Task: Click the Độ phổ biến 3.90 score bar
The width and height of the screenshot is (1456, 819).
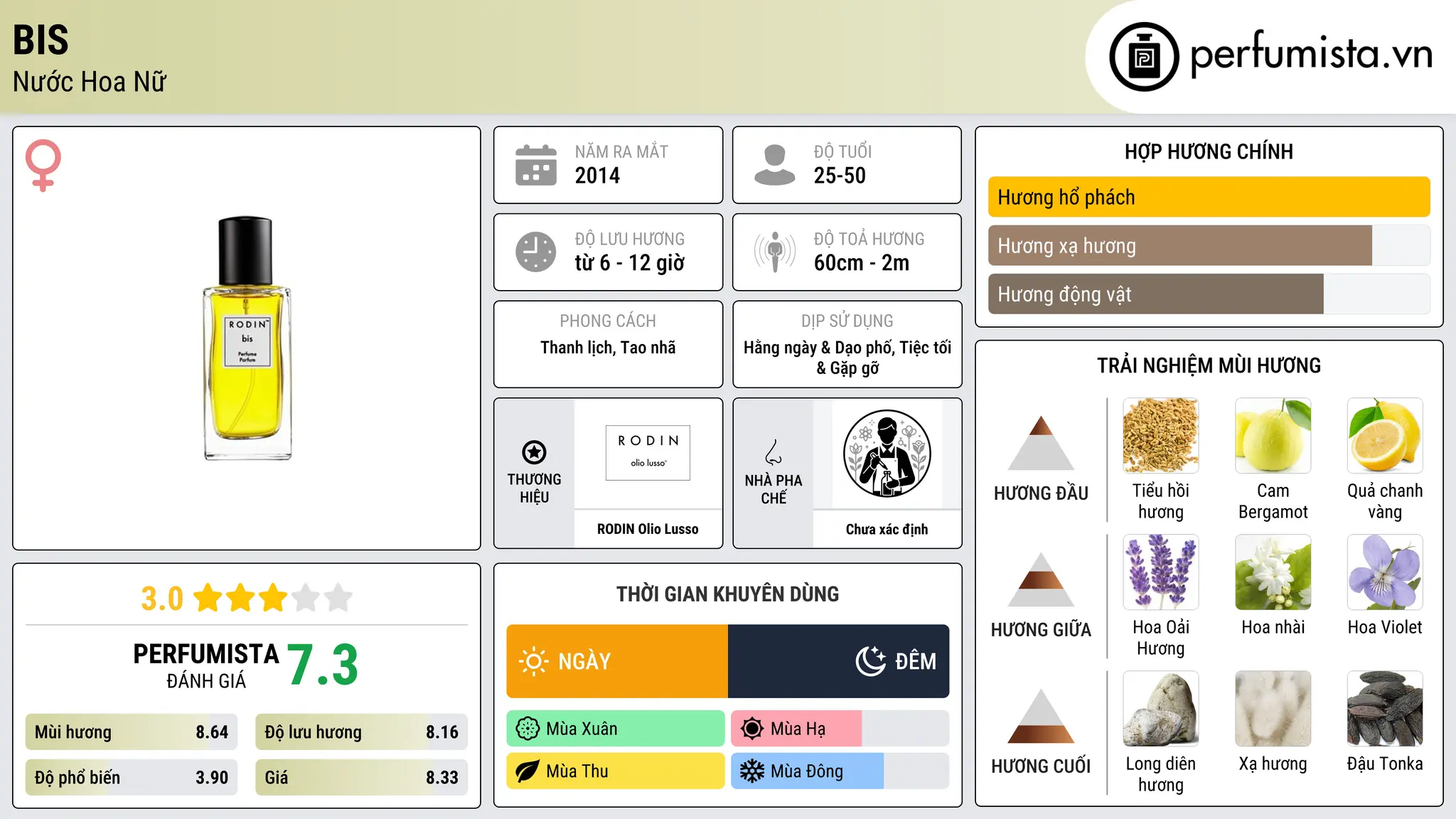Action: [132, 778]
